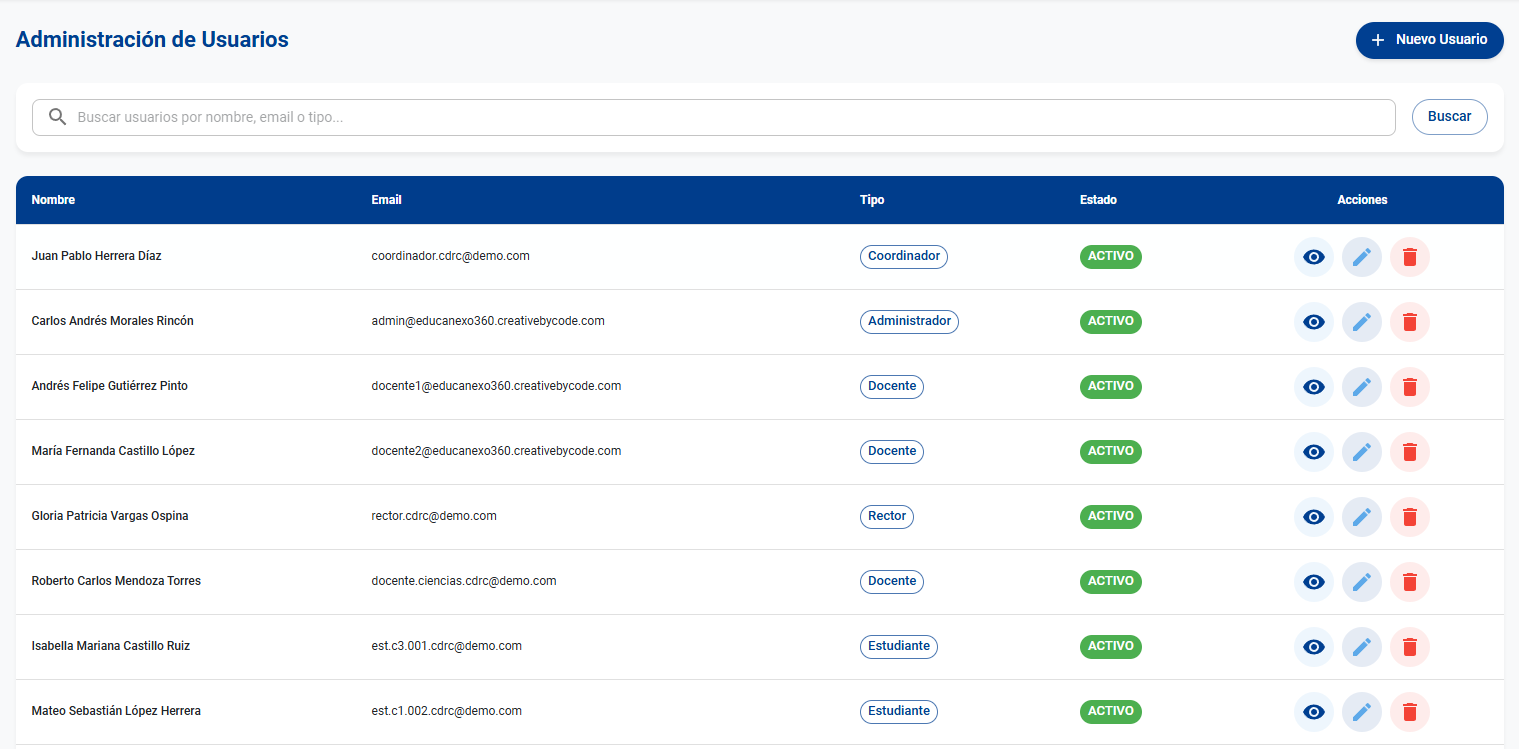
Task: Click Estudiante badge for Mateo Sebastián López
Action: (x=899, y=711)
